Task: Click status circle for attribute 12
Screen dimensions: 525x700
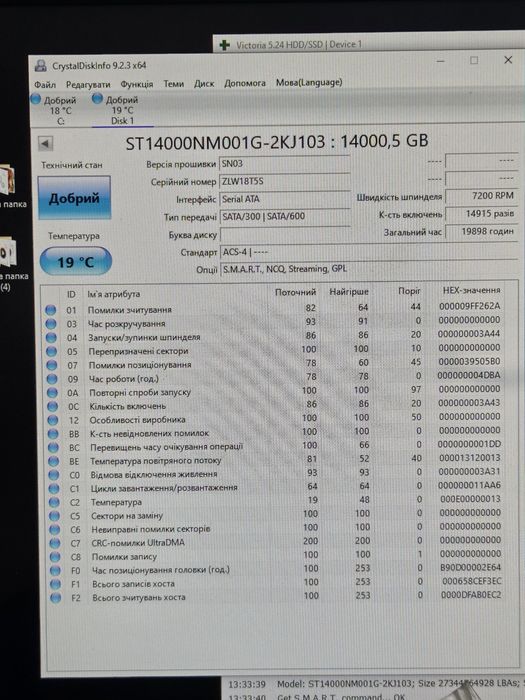Action: [x=53, y=420]
